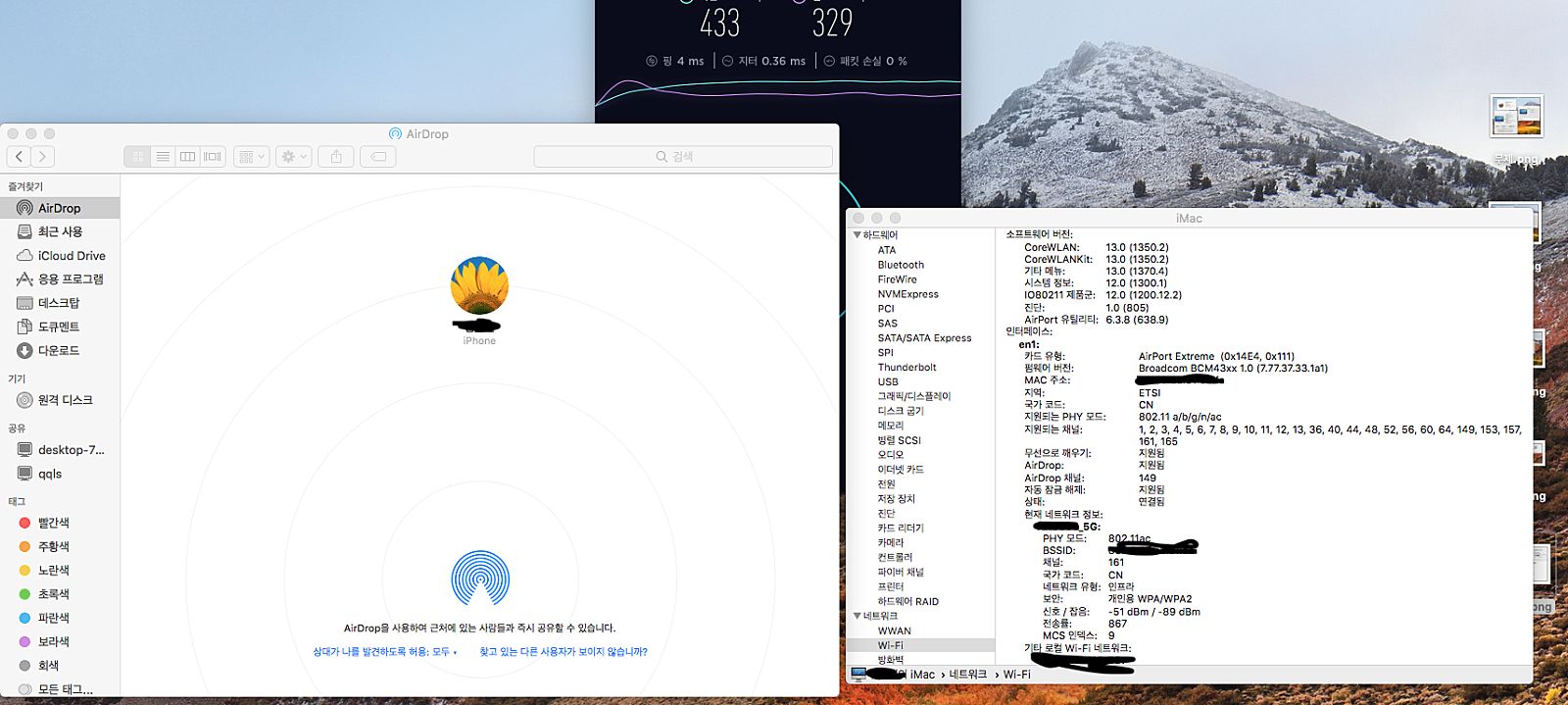Screen dimensions: 1568x705
Task: Select 이더넷 카드 in the hardware list
Action: click(901, 470)
